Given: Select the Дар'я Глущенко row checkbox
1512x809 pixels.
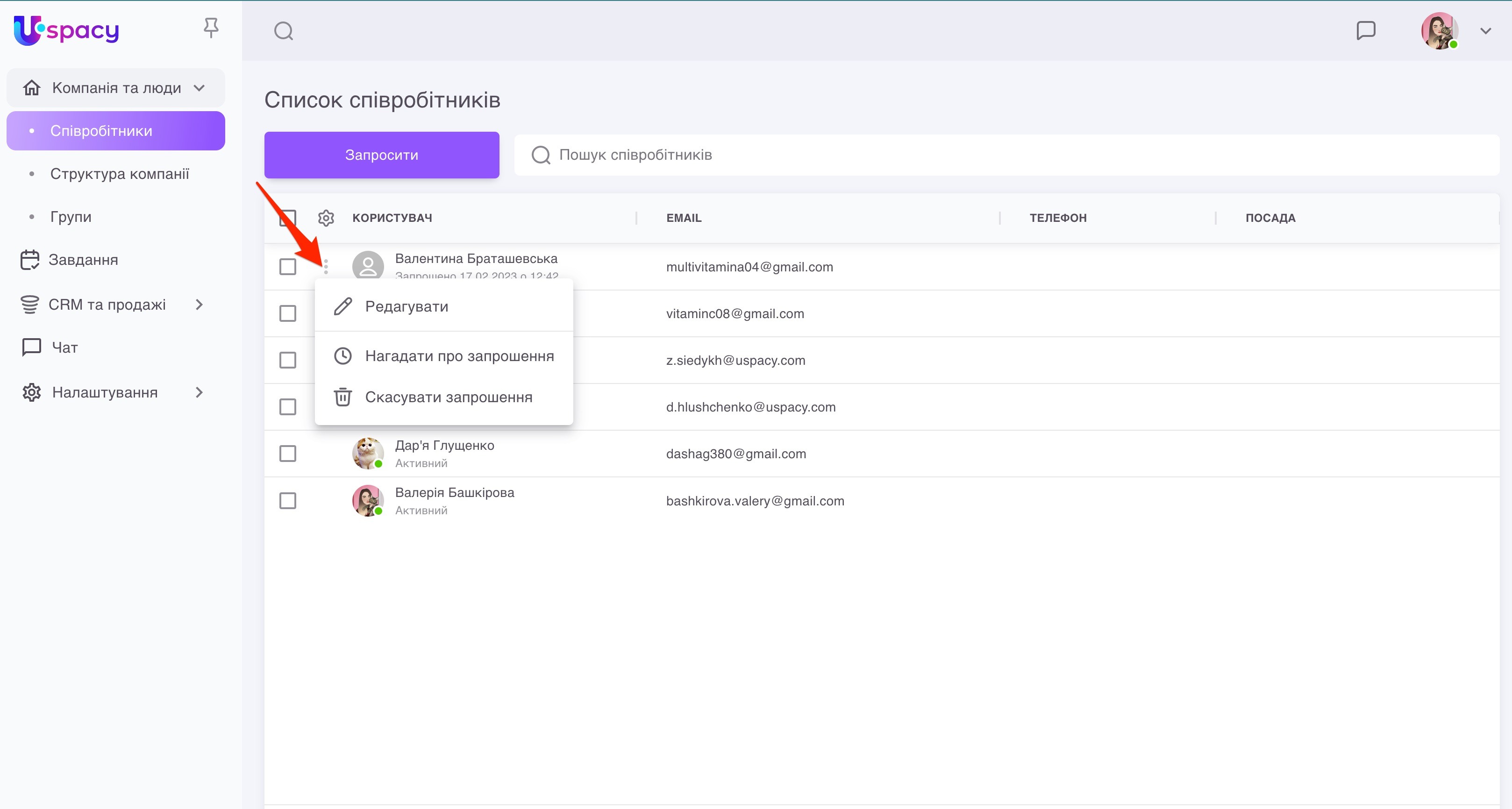Looking at the screenshot, I should [x=288, y=454].
